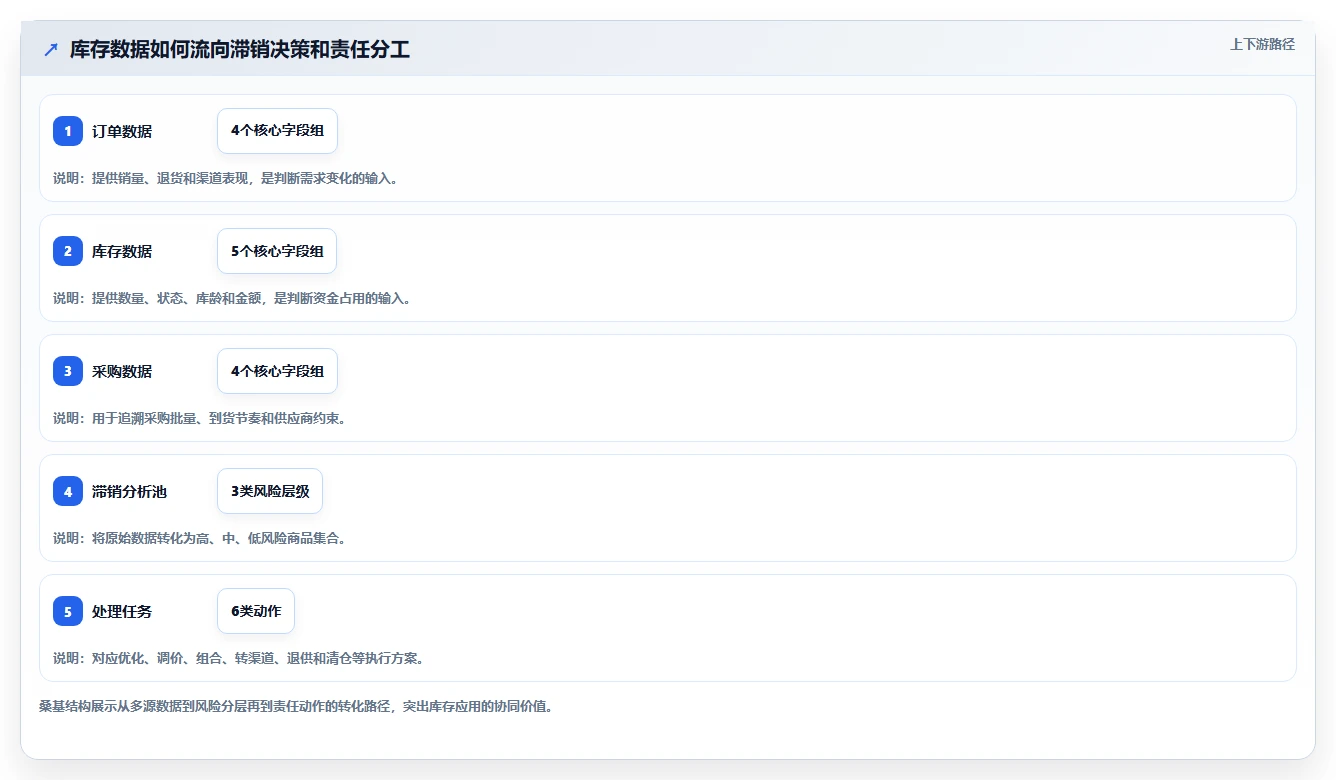The height and width of the screenshot is (780, 1336).
Task: Click the step 5 number badge
Action: click(x=68, y=611)
